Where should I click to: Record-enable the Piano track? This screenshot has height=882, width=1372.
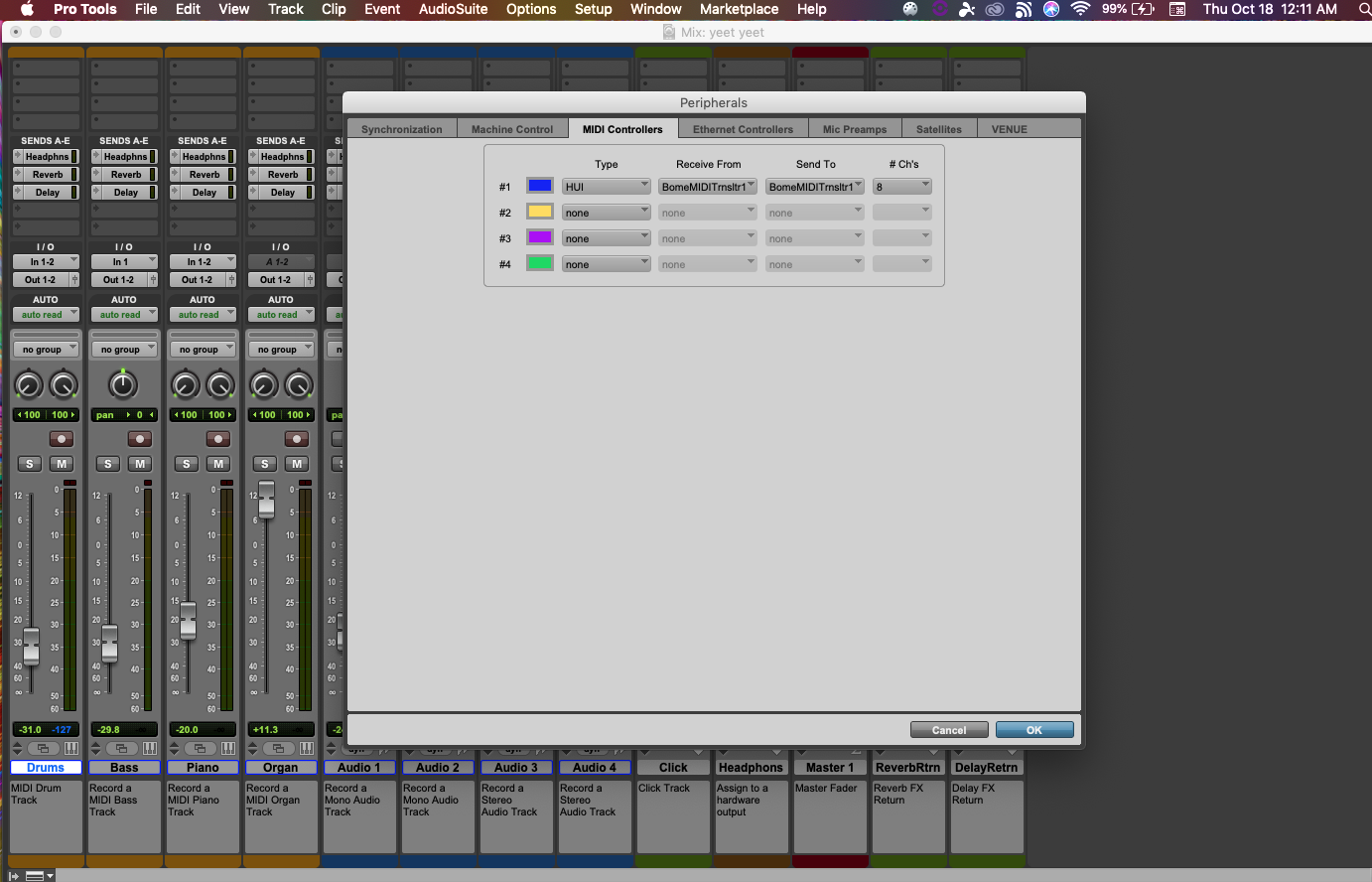(x=218, y=438)
